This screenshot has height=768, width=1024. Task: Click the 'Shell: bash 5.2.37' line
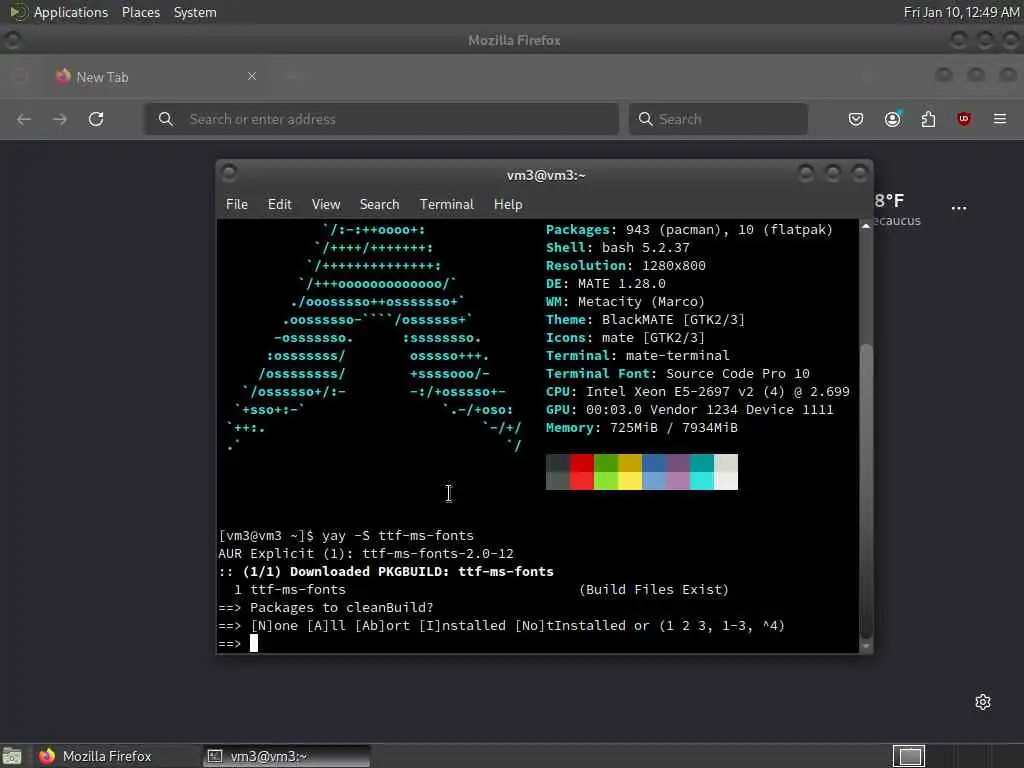[618, 248]
